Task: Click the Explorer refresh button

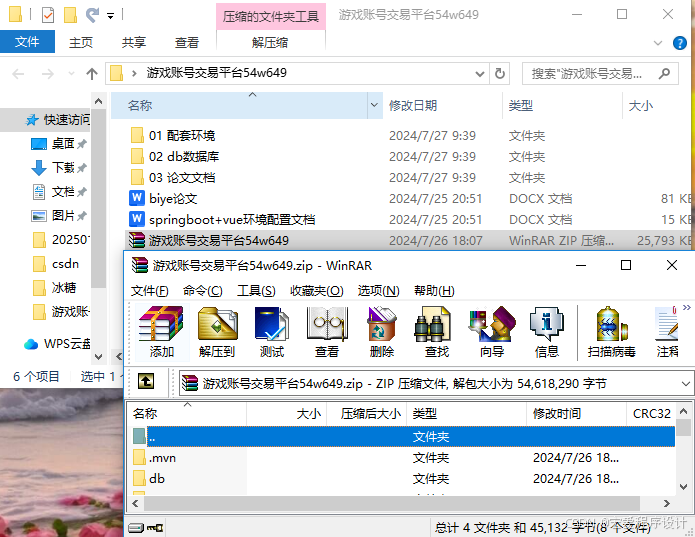Action: (500, 73)
